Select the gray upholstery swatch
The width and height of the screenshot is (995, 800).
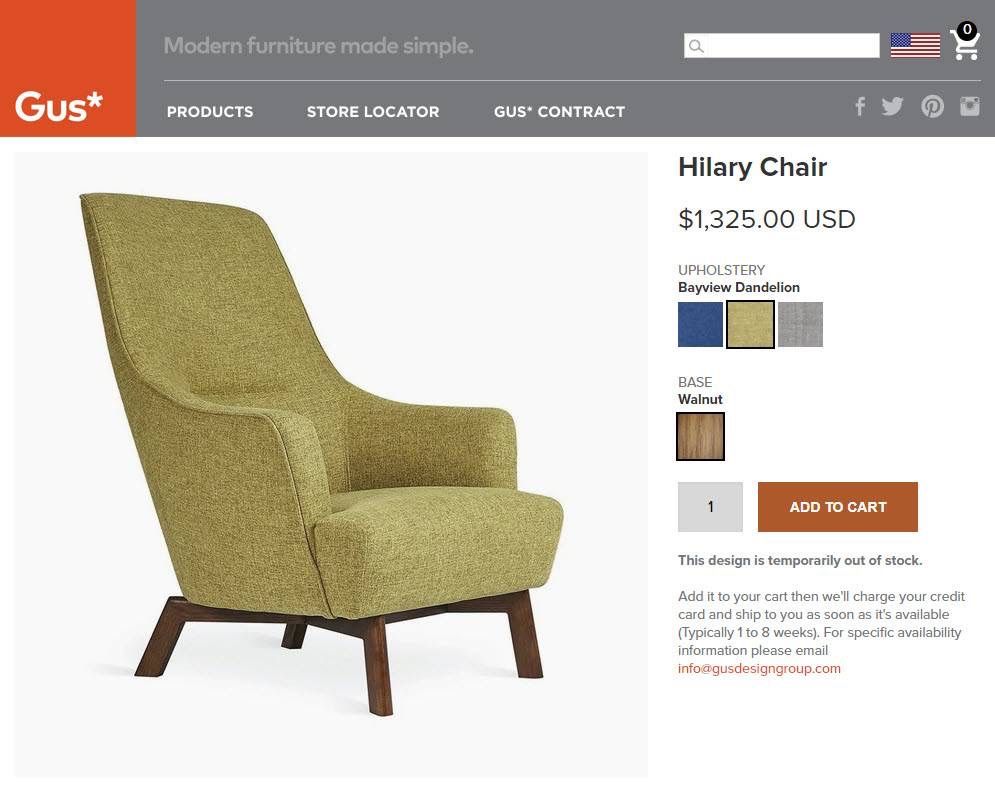point(800,324)
